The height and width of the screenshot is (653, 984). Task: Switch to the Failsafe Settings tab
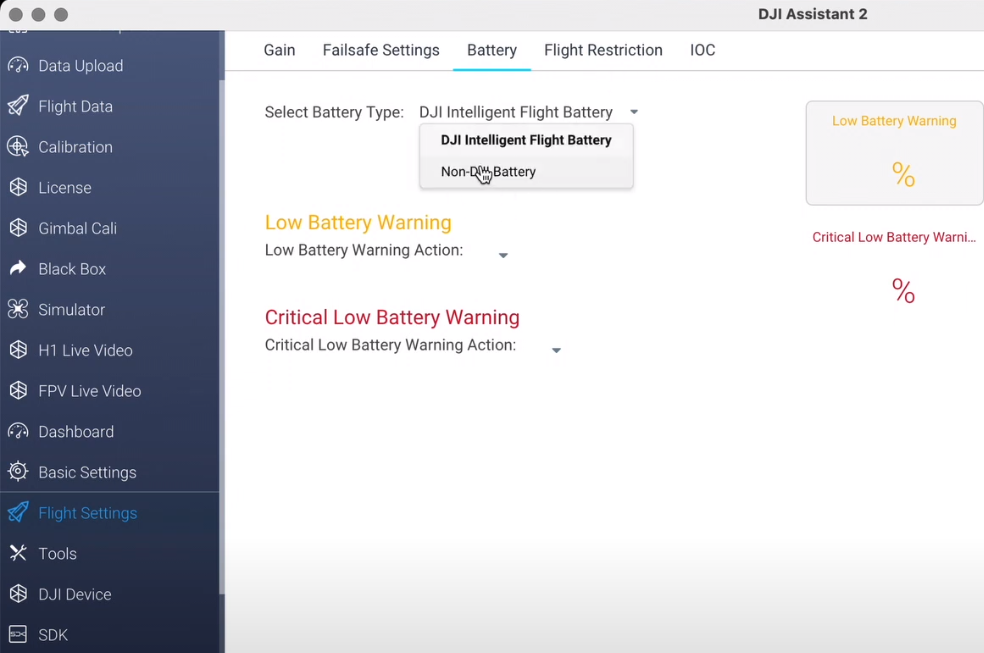tap(381, 50)
